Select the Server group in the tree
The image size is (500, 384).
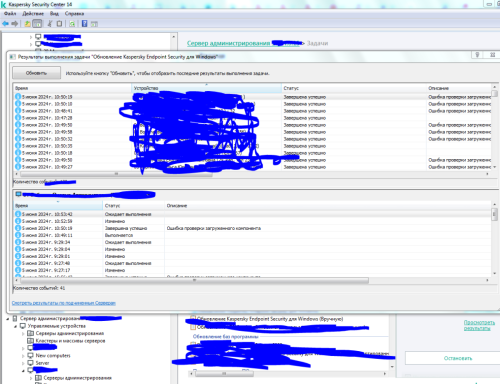(x=42, y=363)
